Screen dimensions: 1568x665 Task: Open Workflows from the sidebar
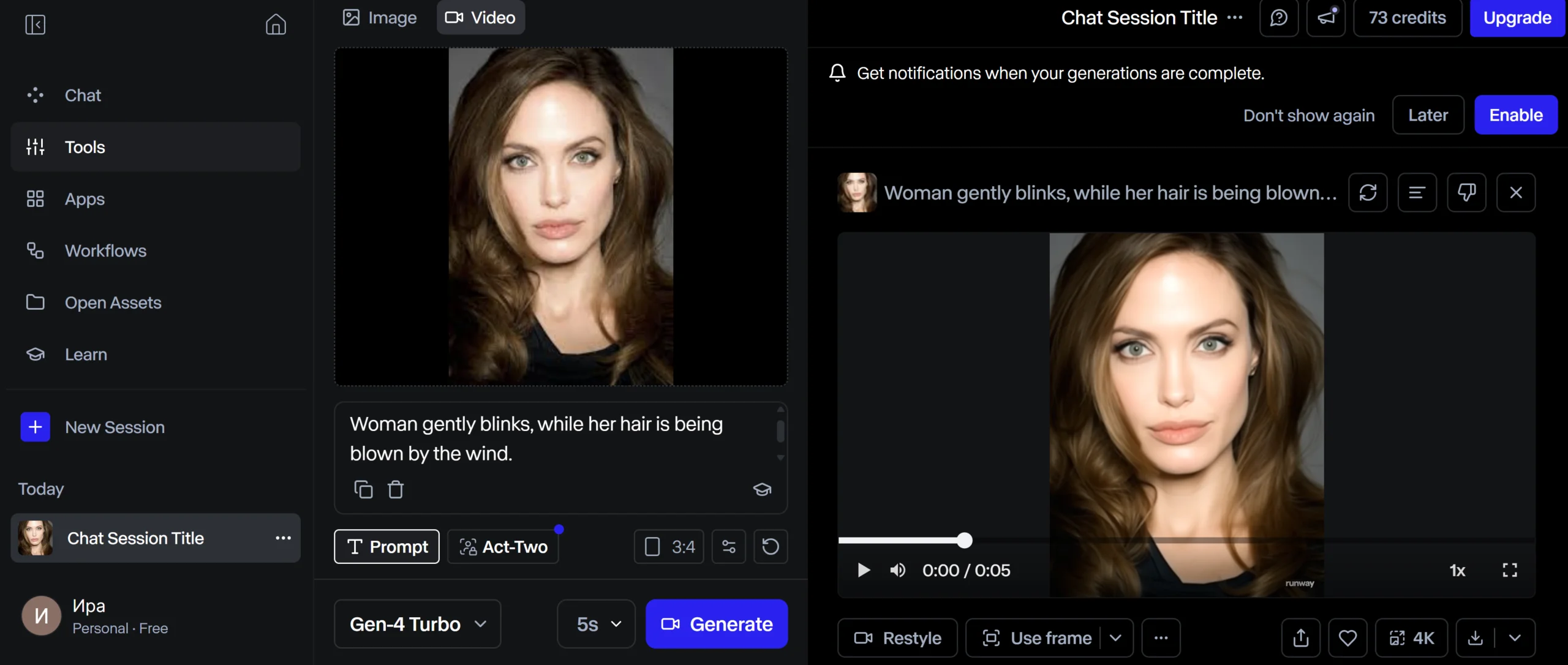(x=105, y=250)
